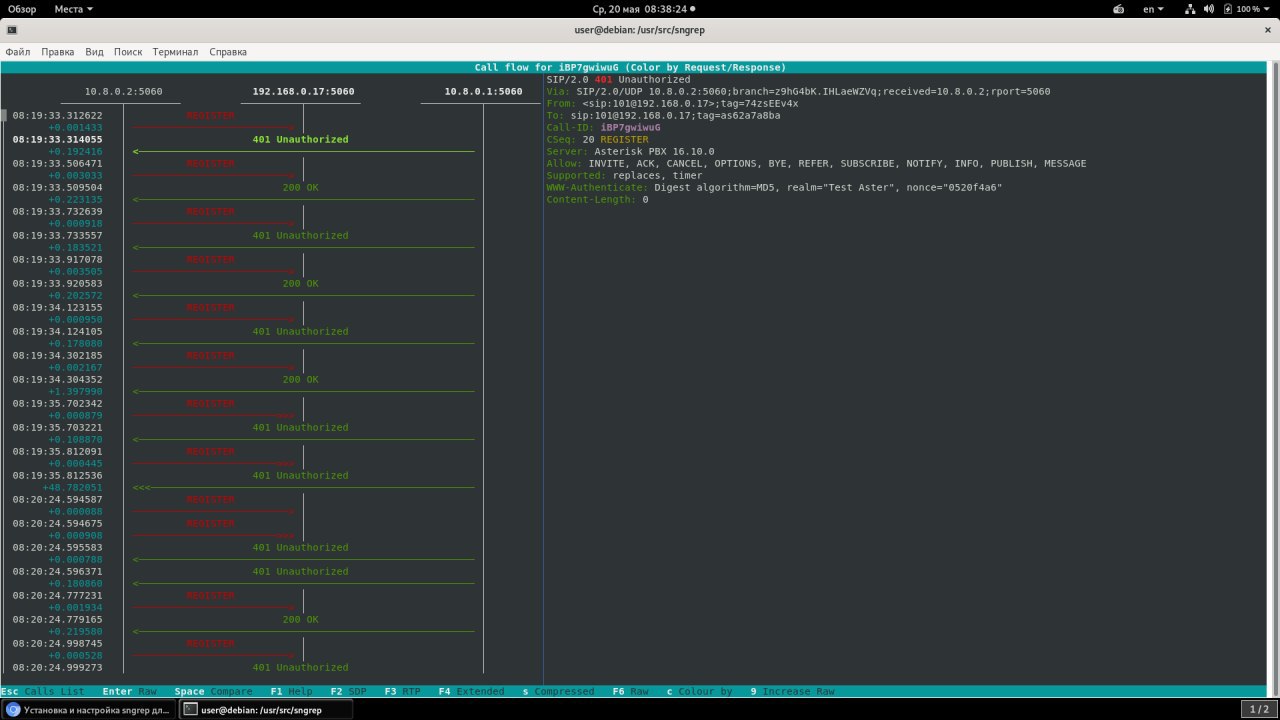The image size is (1280, 720).
Task: Click the battery charging icon
Action: point(1226,9)
